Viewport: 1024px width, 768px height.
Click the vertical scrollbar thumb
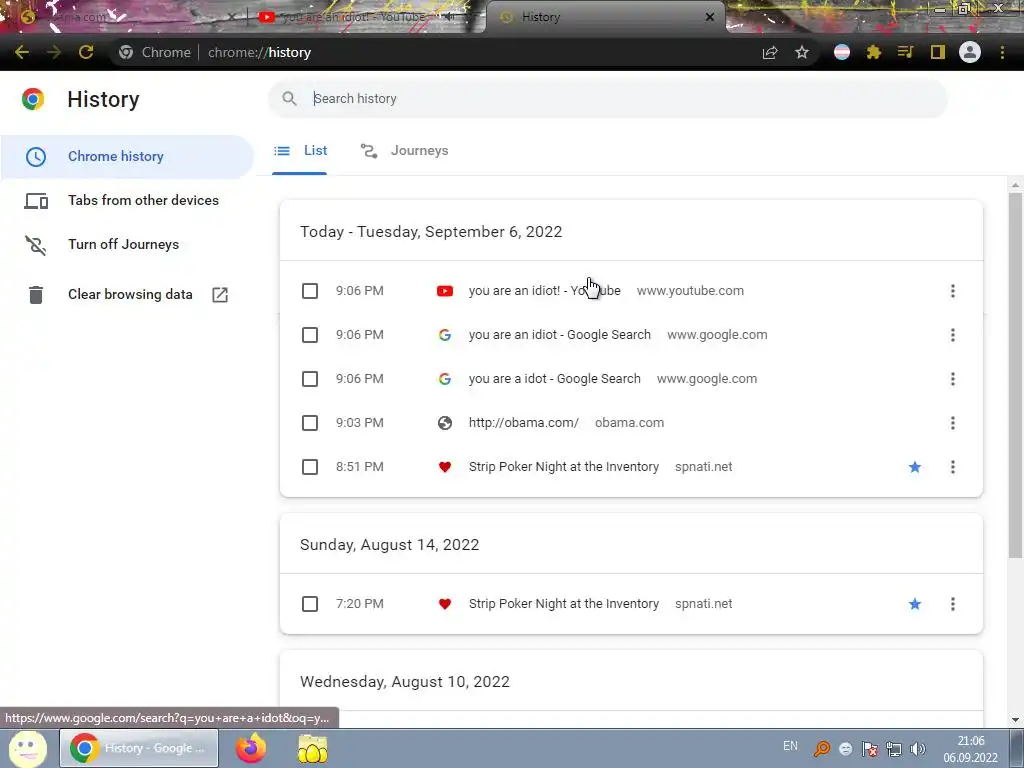coord(1015,376)
